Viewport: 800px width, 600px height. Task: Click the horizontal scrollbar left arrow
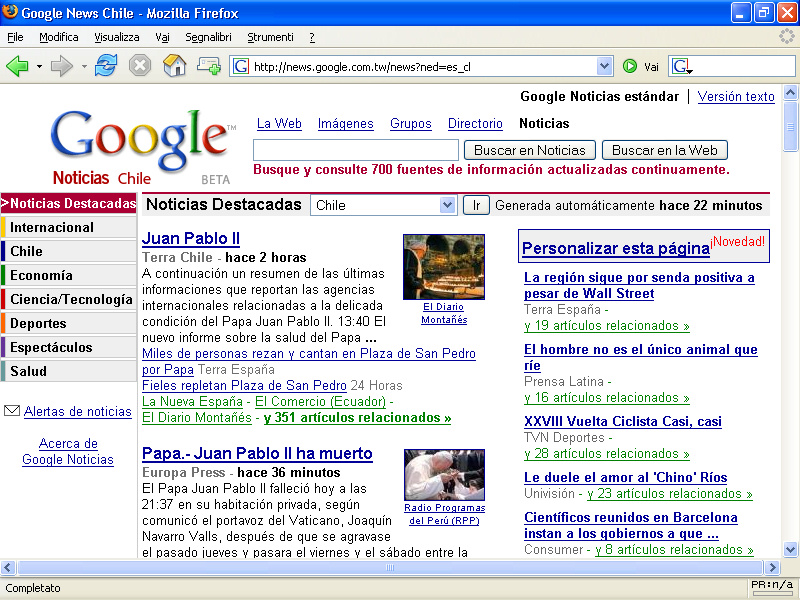[8, 567]
